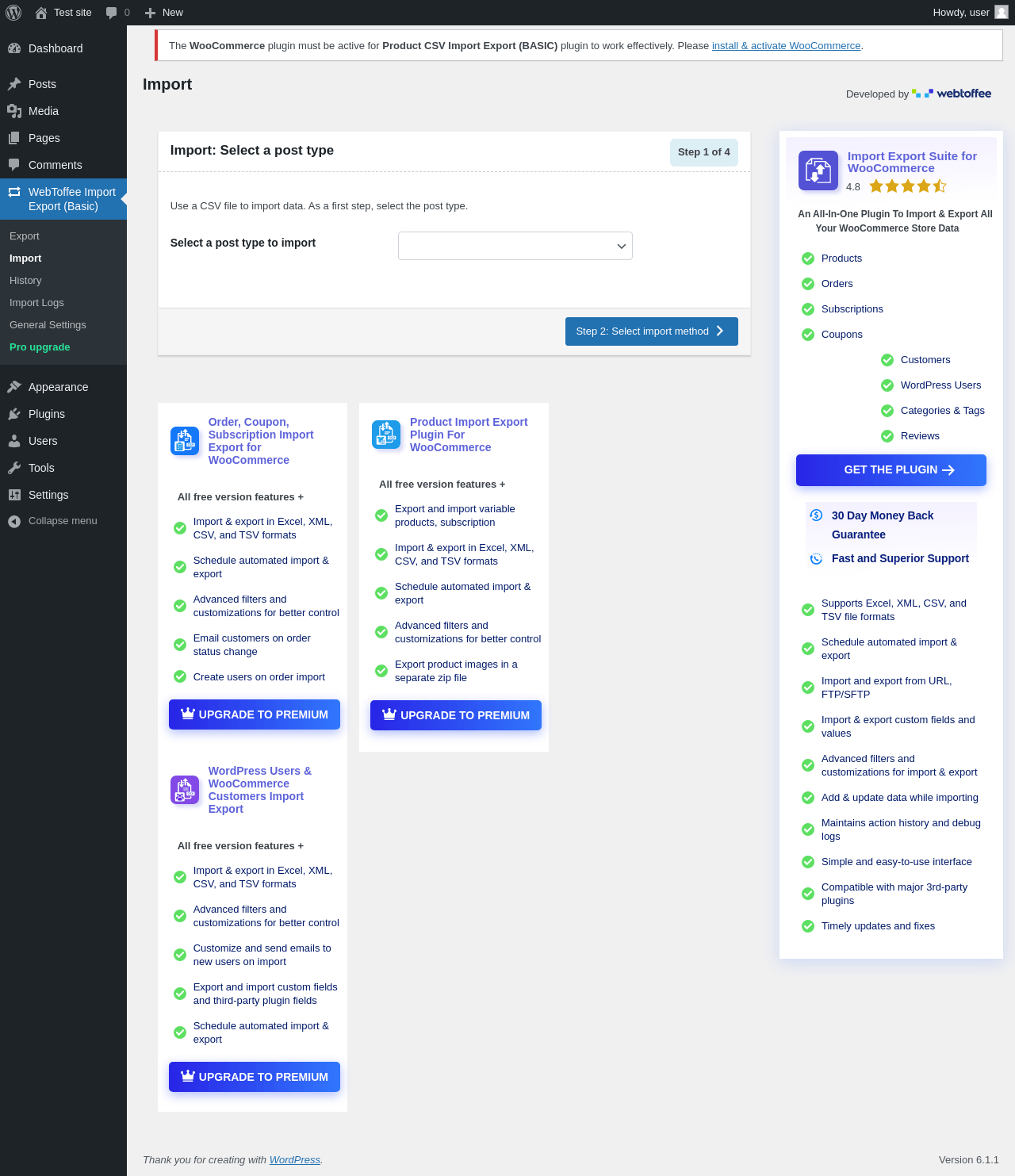Image resolution: width=1015 pixels, height=1176 pixels.
Task: Click the install & activate WooCommerce link
Action: click(786, 46)
